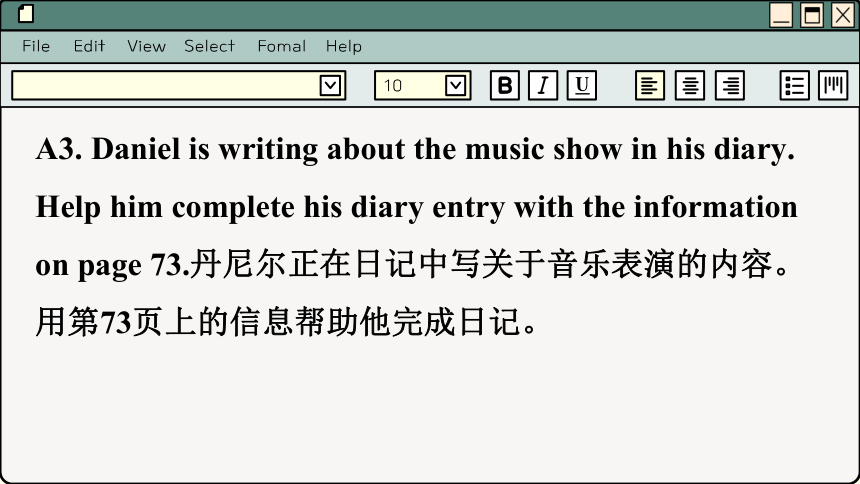This screenshot has height=484, width=860.
Task: Click the document icon in title bar
Action: 26,14
